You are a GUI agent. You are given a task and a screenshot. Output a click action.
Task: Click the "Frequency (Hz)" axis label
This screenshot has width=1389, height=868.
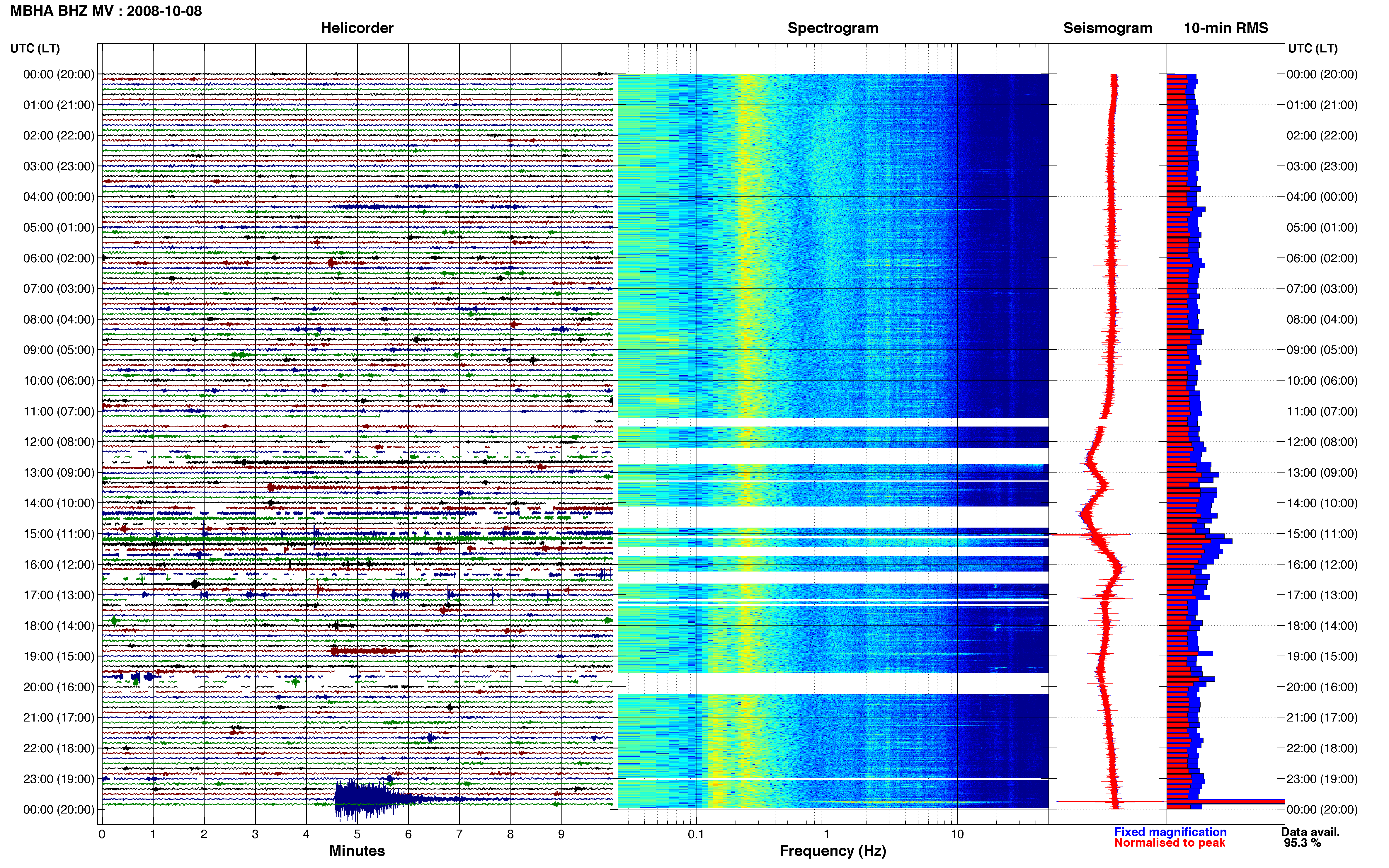[833, 851]
